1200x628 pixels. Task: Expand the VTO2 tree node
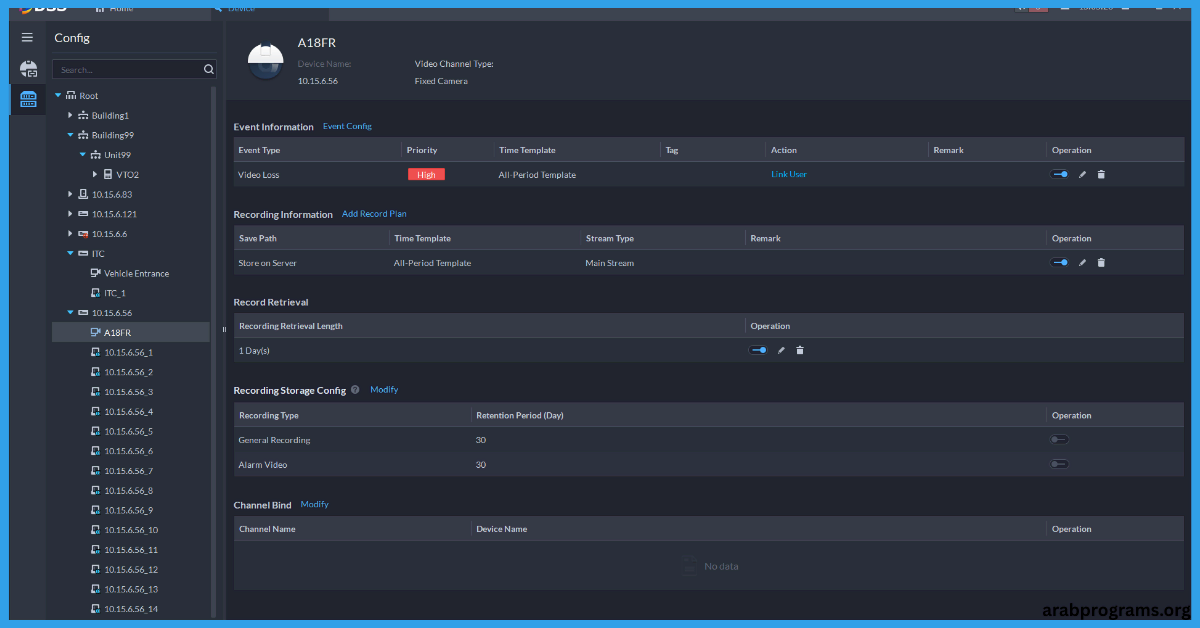pyautogui.click(x=95, y=175)
